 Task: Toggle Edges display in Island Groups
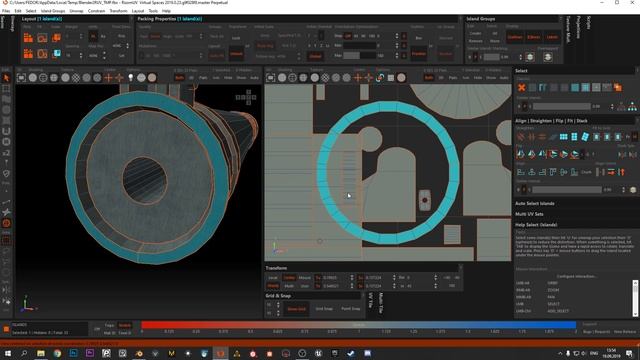click(534, 37)
